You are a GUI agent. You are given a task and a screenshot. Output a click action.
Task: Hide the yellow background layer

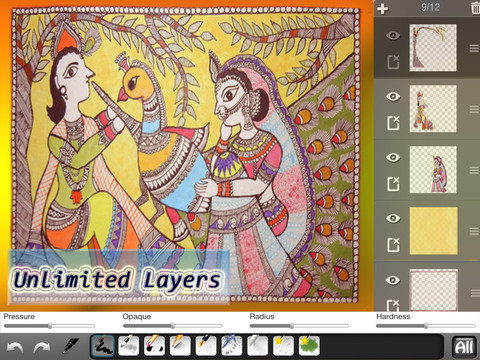coord(393,218)
